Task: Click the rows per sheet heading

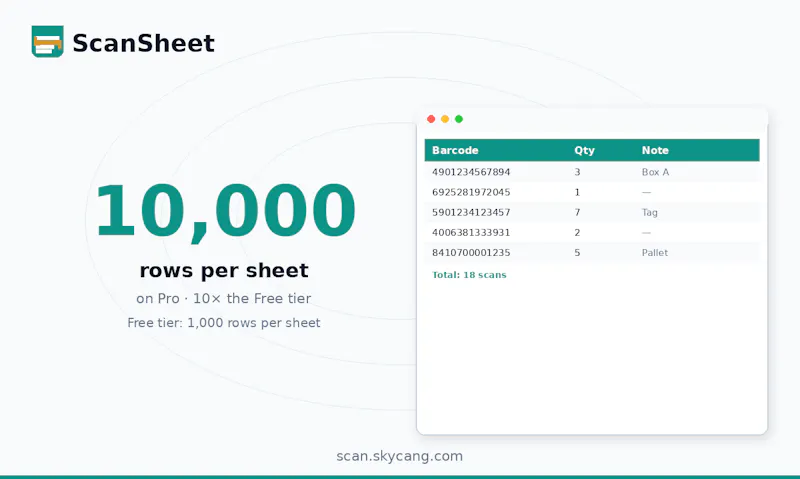Action: tap(224, 271)
